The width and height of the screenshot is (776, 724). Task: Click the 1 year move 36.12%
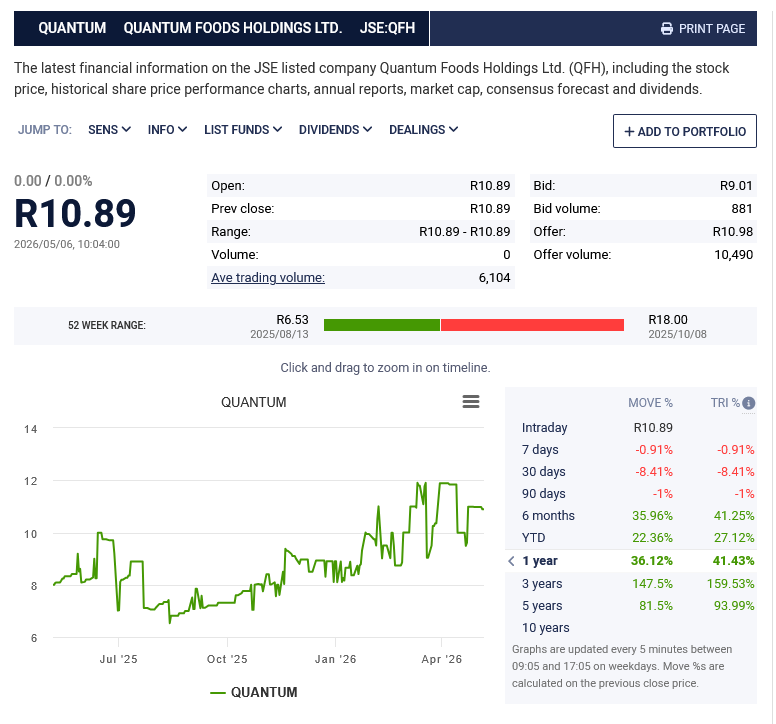tap(651, 561)
